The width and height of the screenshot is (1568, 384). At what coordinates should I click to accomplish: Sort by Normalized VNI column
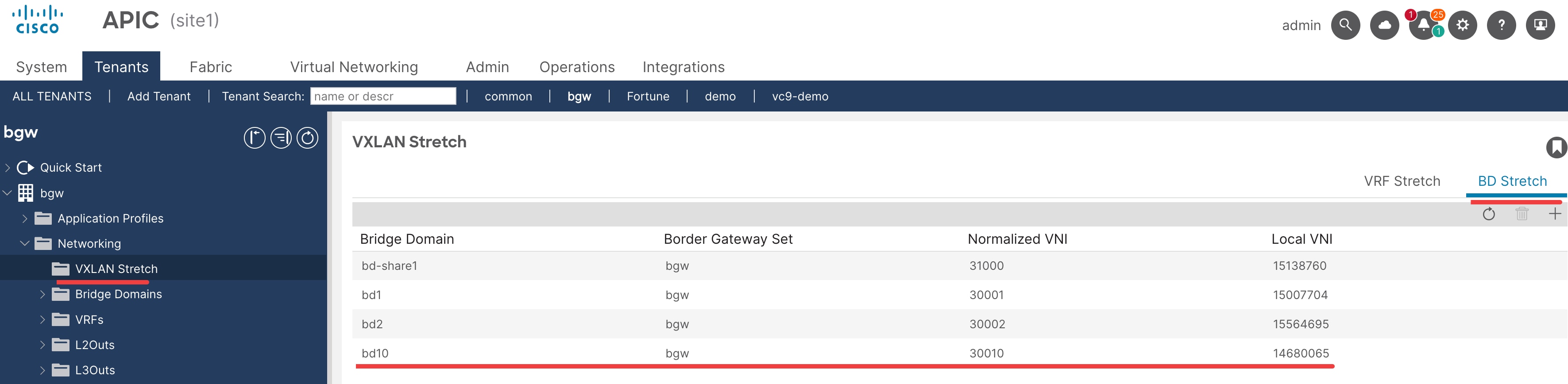click(1017, 238)
